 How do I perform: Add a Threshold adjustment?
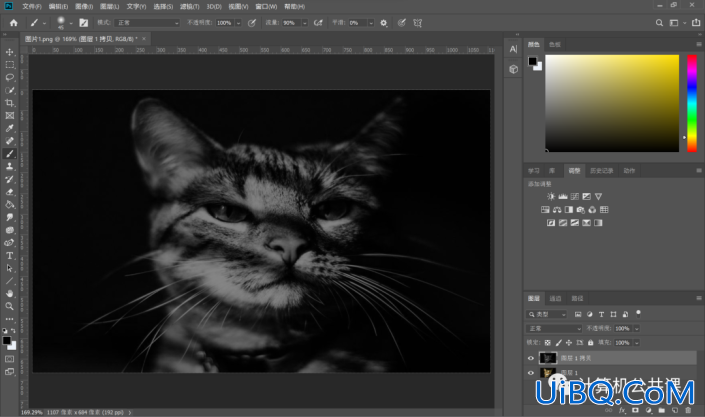click(575, 223)
